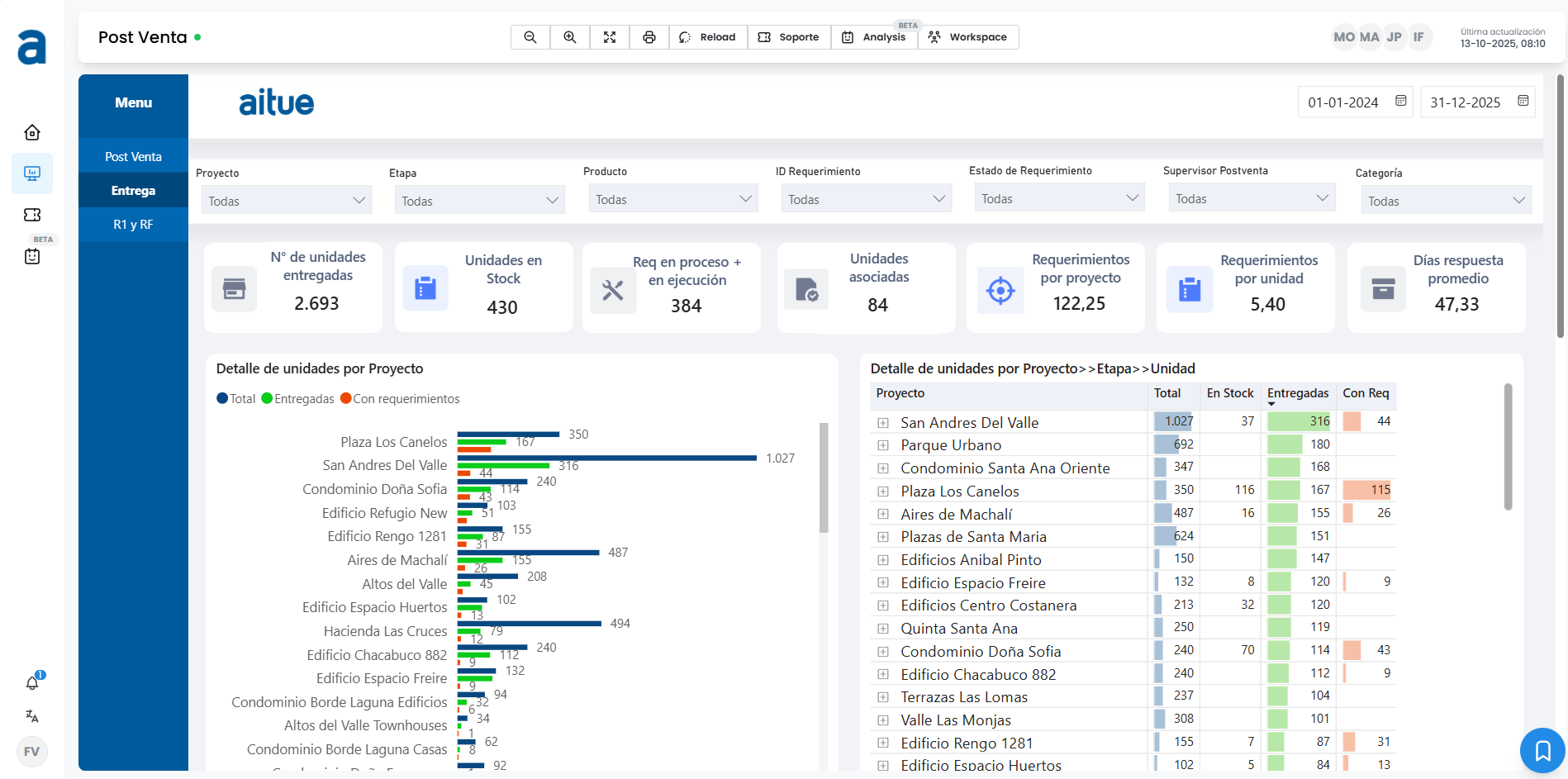Click the bar chart vertical scrollbar
Screen dimensions: 1568x779
823,478
